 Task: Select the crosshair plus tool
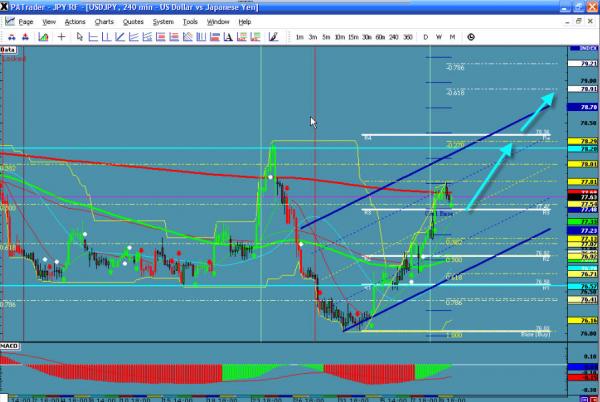[61, 37]
